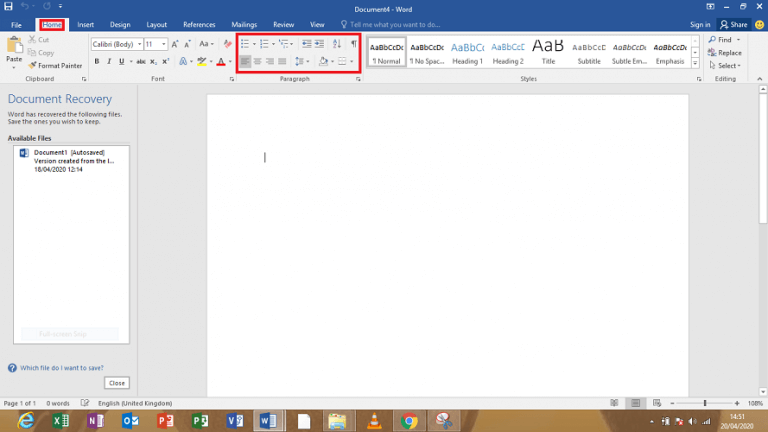
Task: Click the Undo arrow icon
Action: (24, 6)
